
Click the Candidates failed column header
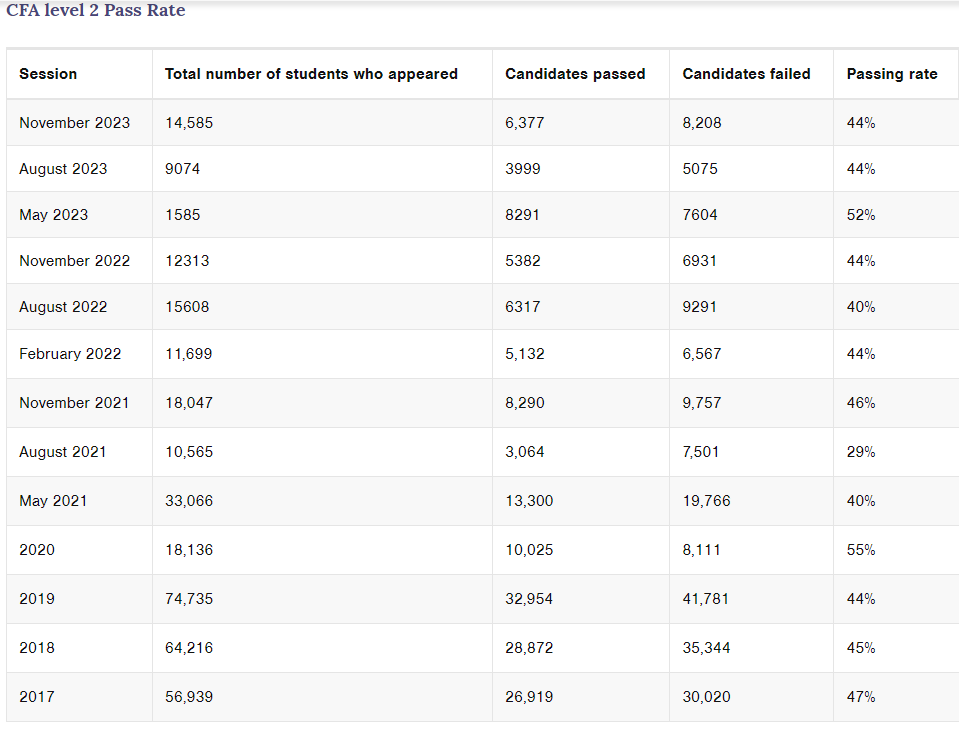pos(746,74)
